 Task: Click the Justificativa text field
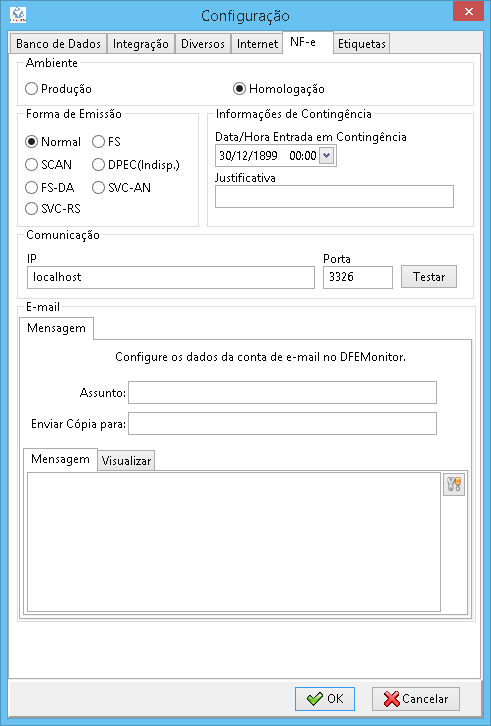pyautogui.click(x=334, y=196)
